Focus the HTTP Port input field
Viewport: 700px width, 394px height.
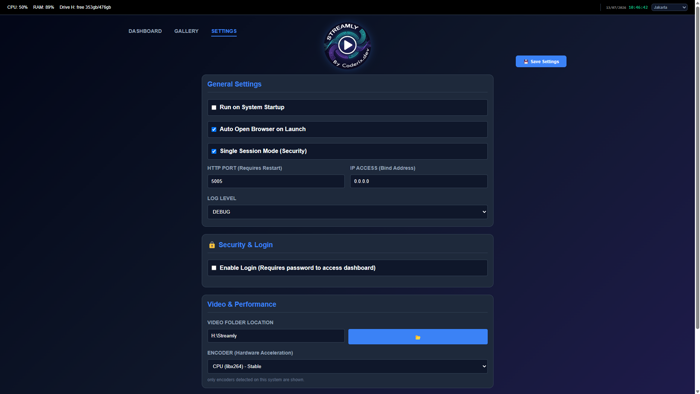click(x=276, y=181)
